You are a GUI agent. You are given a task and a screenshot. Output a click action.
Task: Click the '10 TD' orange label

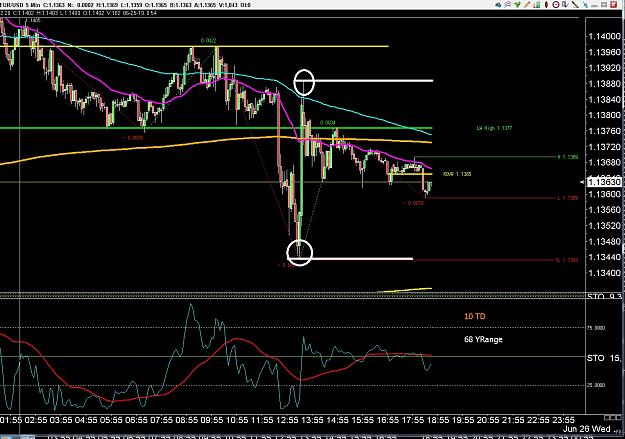pos(475,316)
